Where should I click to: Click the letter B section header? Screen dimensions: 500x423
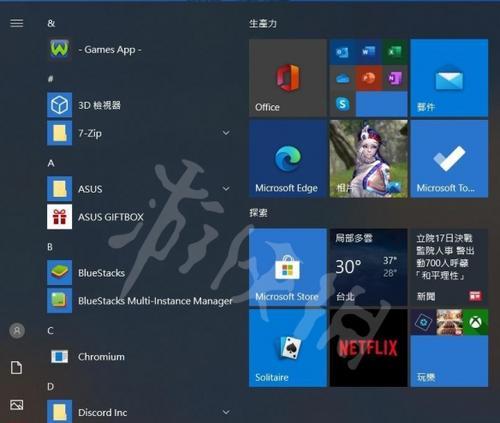pyautogui.click(x=50, y=247)
